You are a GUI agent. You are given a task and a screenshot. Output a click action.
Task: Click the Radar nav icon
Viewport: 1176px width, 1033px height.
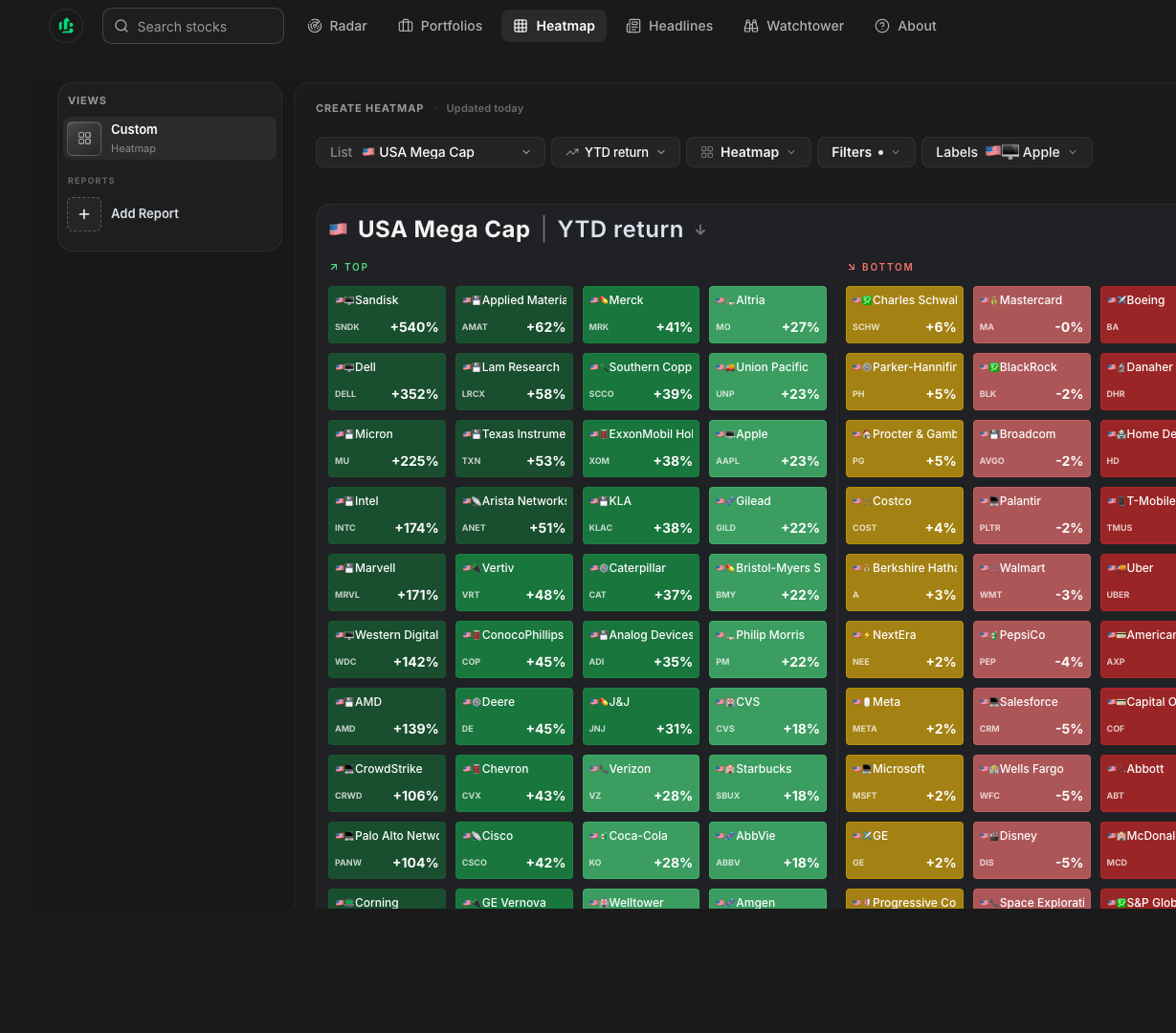point(315,26)
